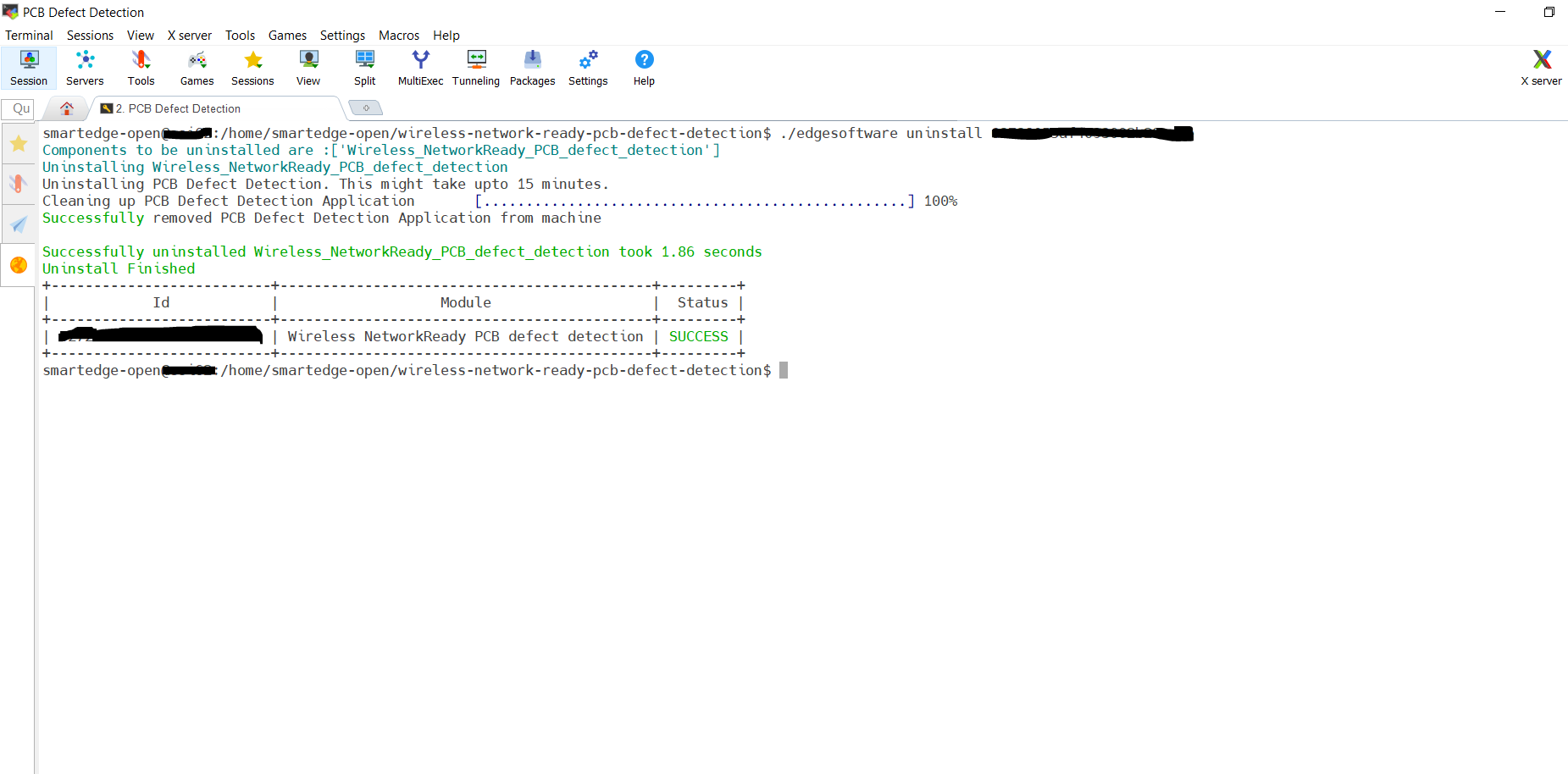1568x774 pixels.
Task: Open the Settings gears toolbar icon
Action: click(588, 68)
